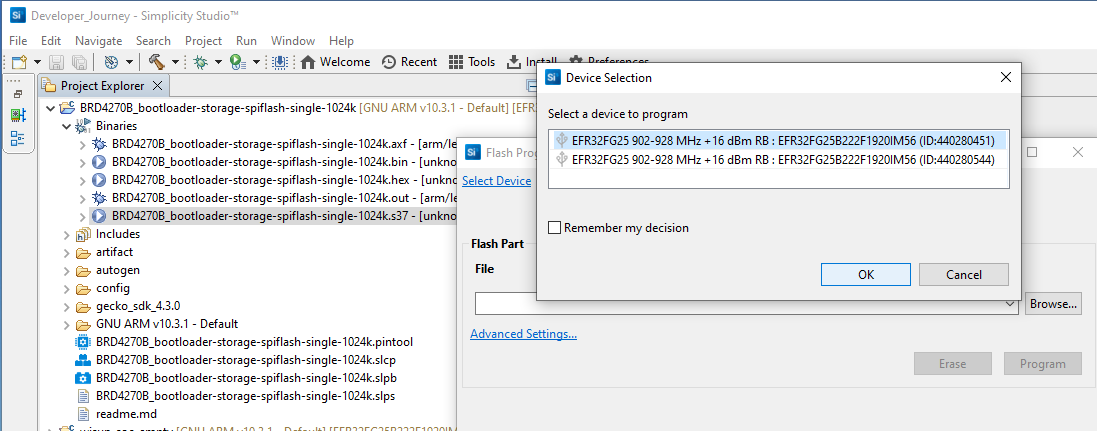
Task: Click the Build hammer icon
Action: click(156, 62)
